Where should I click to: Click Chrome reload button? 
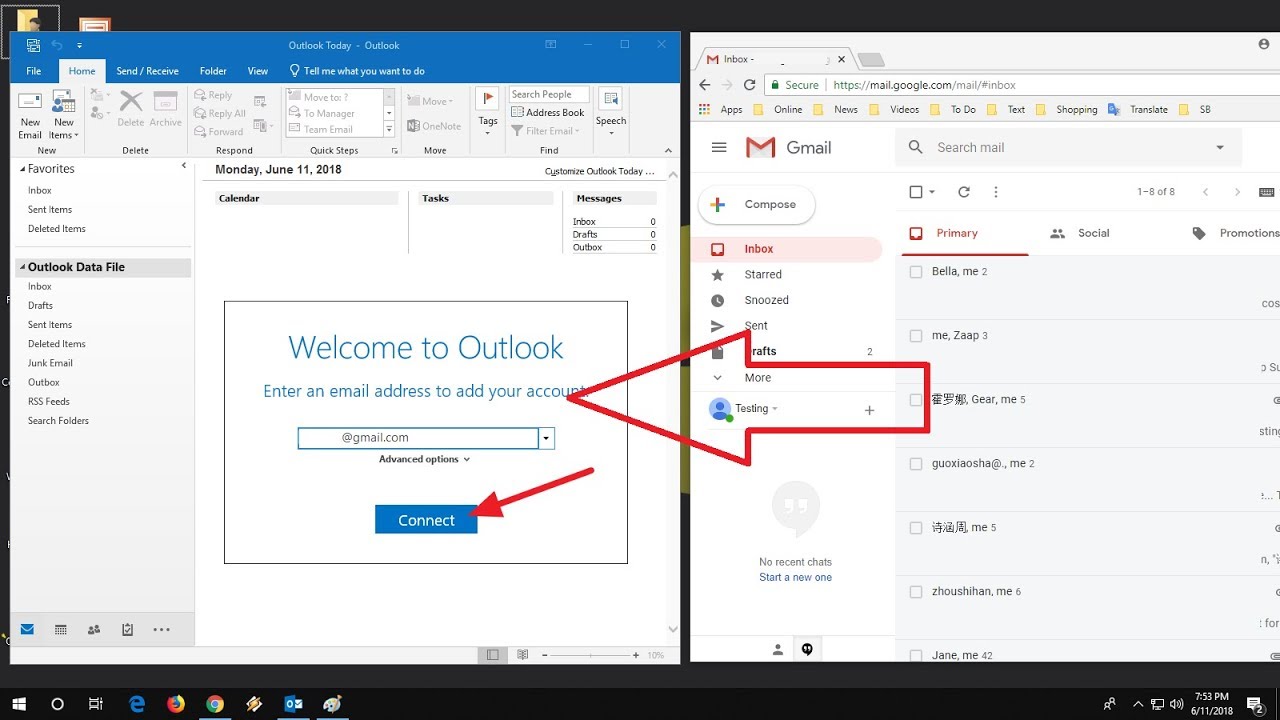click(750, 85)
